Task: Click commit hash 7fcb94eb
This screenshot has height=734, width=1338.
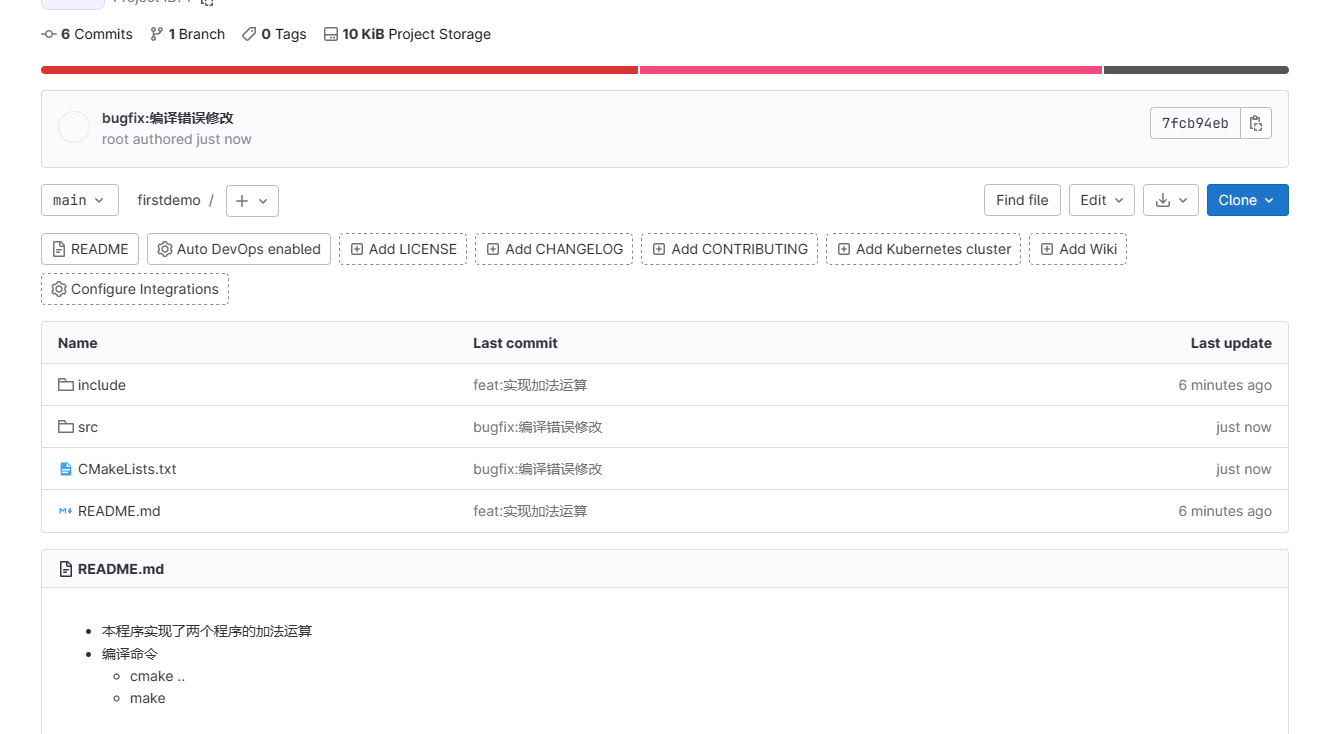Action: click(x=1195, y=123)
